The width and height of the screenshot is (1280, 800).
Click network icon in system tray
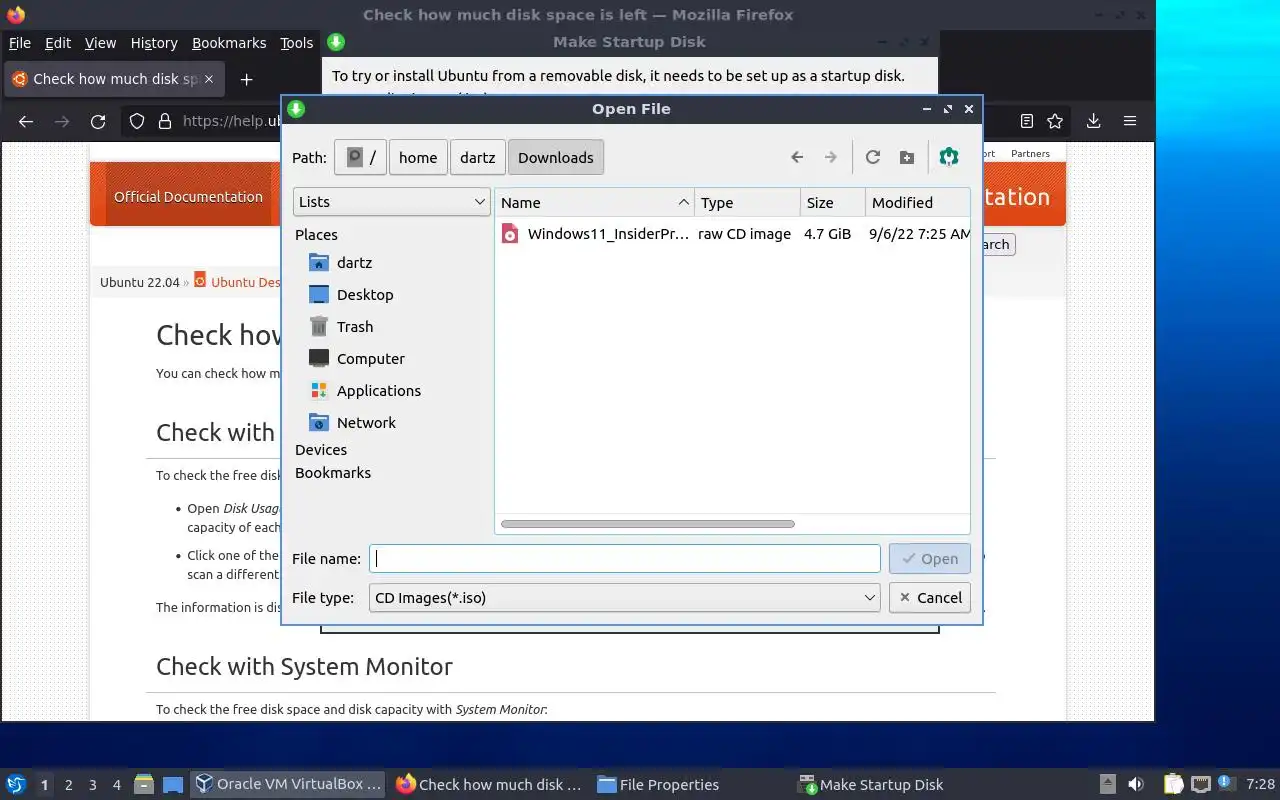coord(1200,784)
